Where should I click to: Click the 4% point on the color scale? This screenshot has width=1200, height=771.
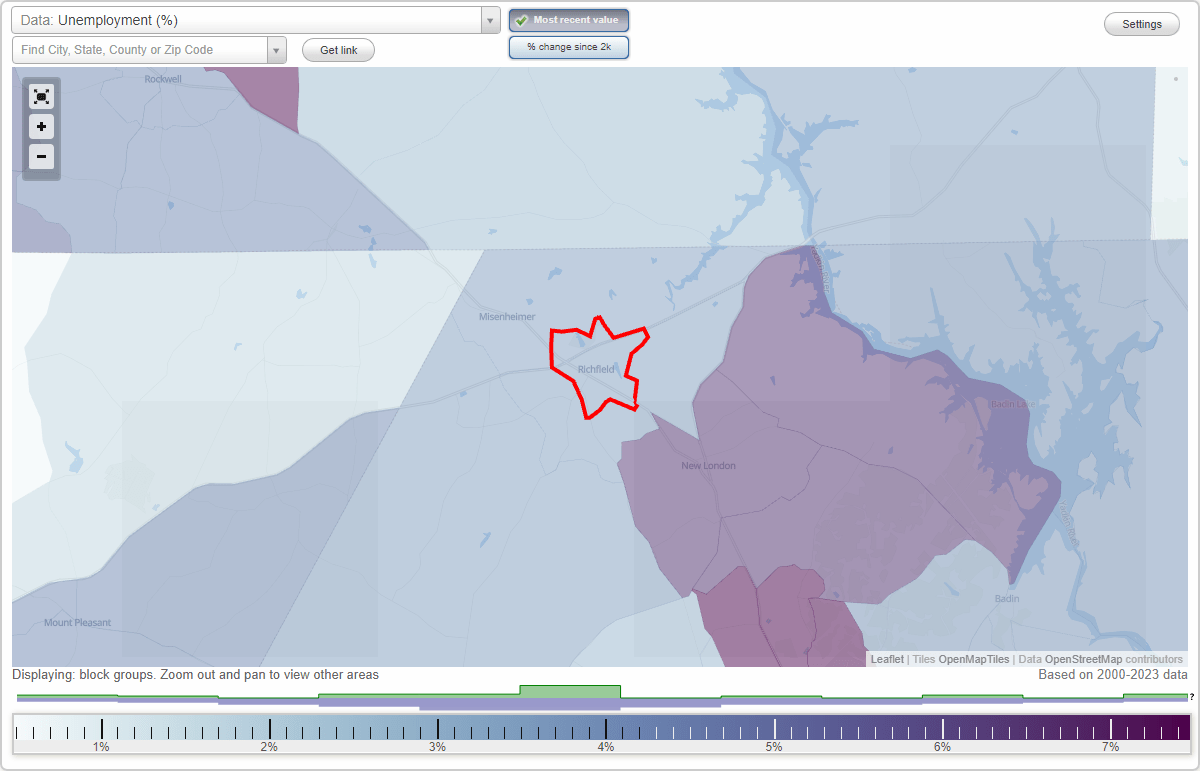click(x=604, y=731)
